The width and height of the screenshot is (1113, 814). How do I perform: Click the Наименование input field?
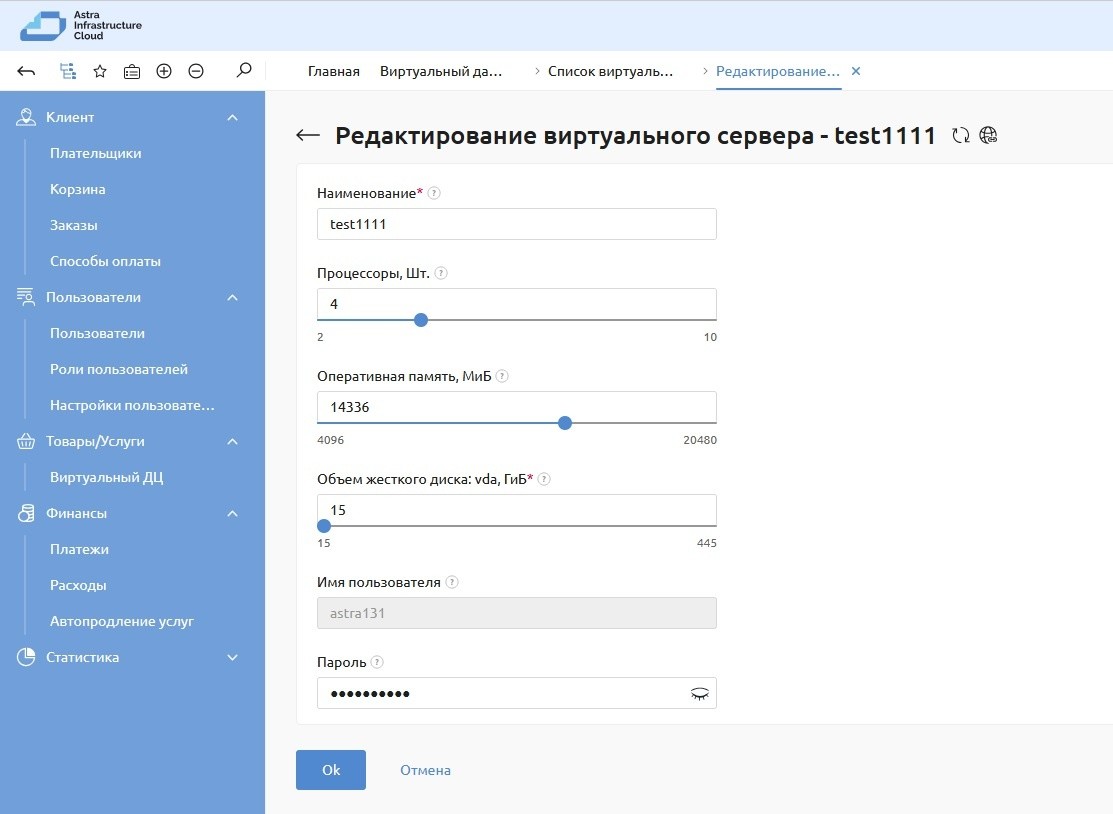(516, 224)
